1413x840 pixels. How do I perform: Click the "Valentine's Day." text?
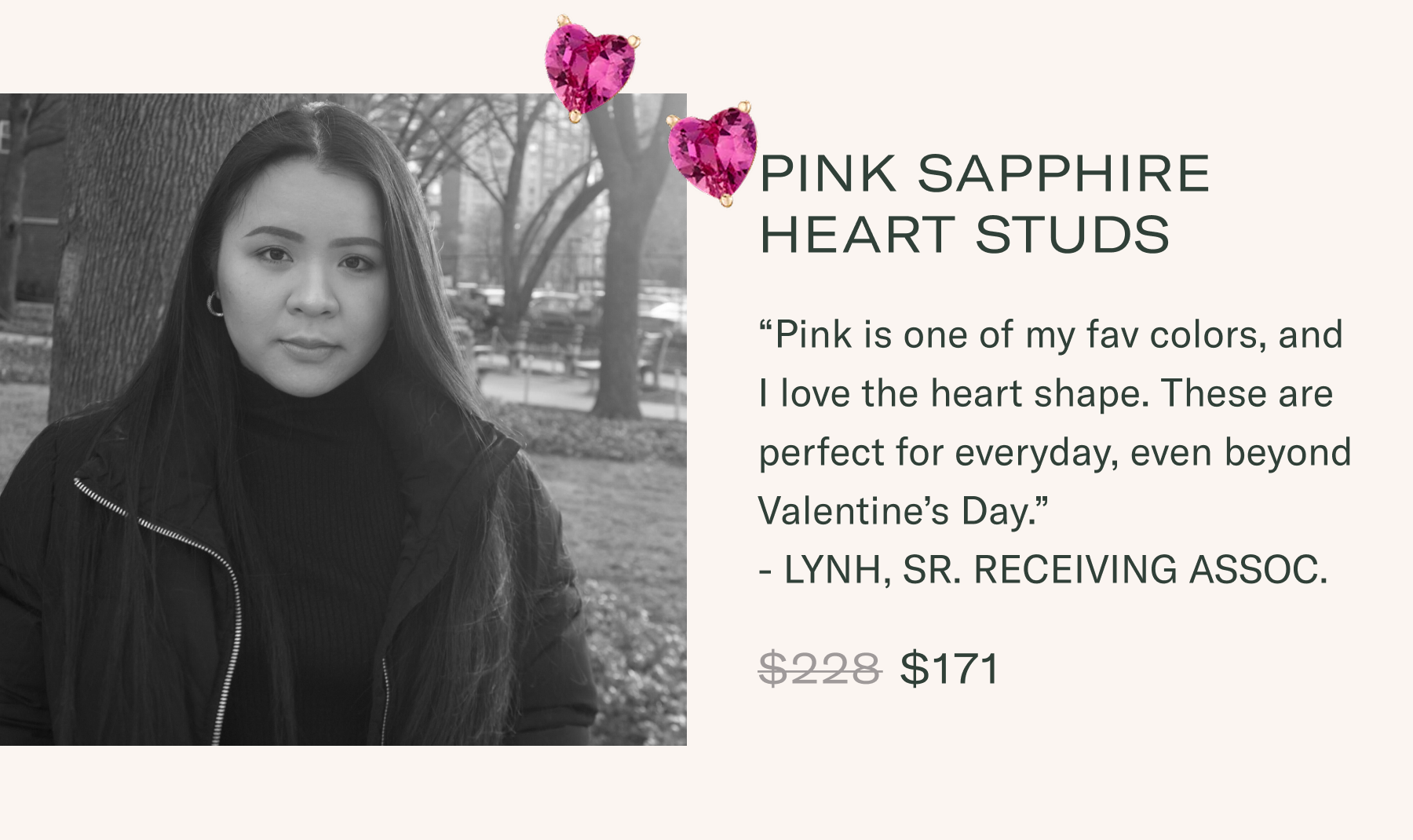coord(903,511)
